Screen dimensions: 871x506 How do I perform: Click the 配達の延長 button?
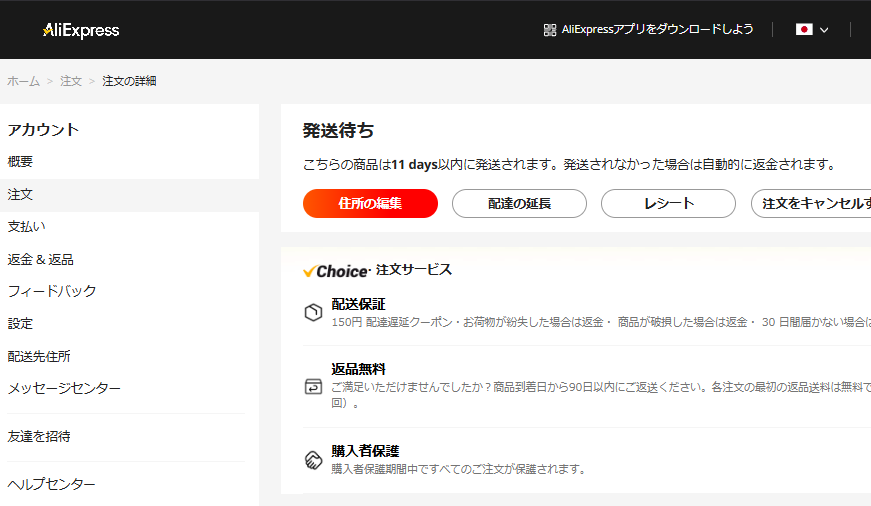coord(519,203)
